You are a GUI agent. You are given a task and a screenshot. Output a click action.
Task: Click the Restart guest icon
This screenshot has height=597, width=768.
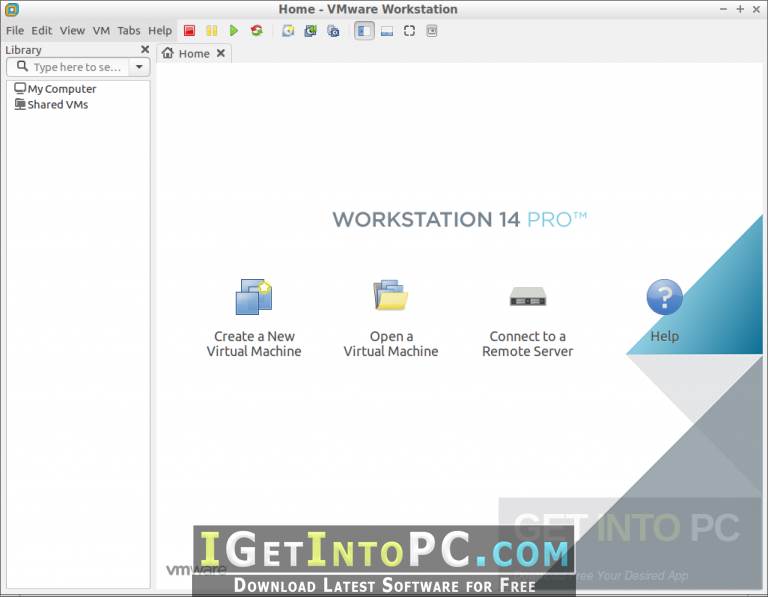(257, 31)
